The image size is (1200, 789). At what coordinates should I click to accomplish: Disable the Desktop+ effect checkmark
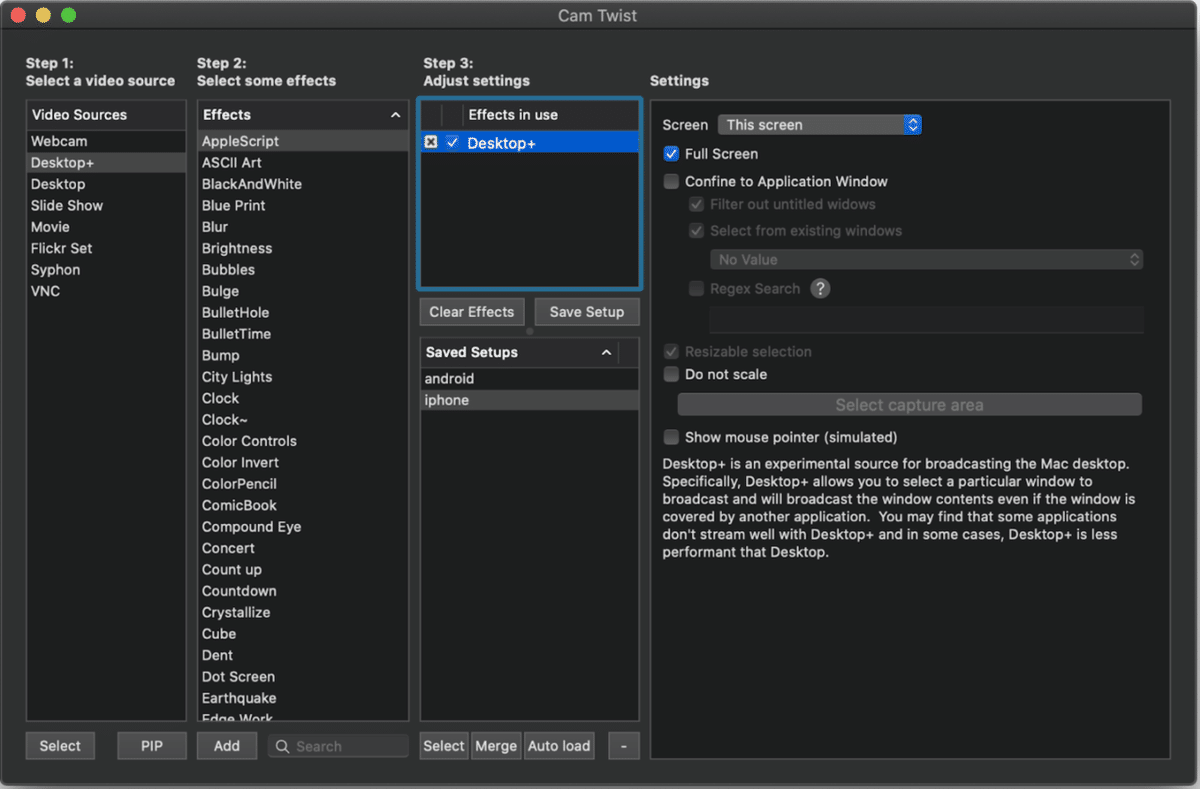tap(453, 143)
